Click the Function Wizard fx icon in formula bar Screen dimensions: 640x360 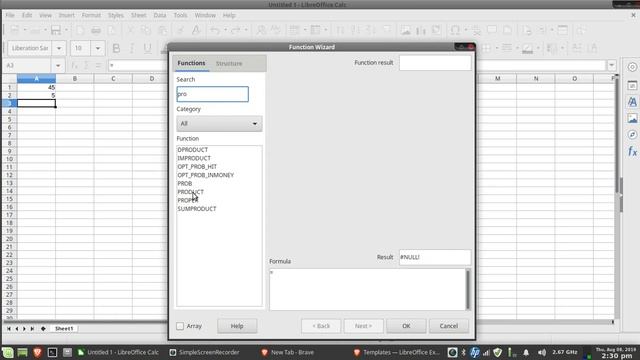(x=74, y=66)
